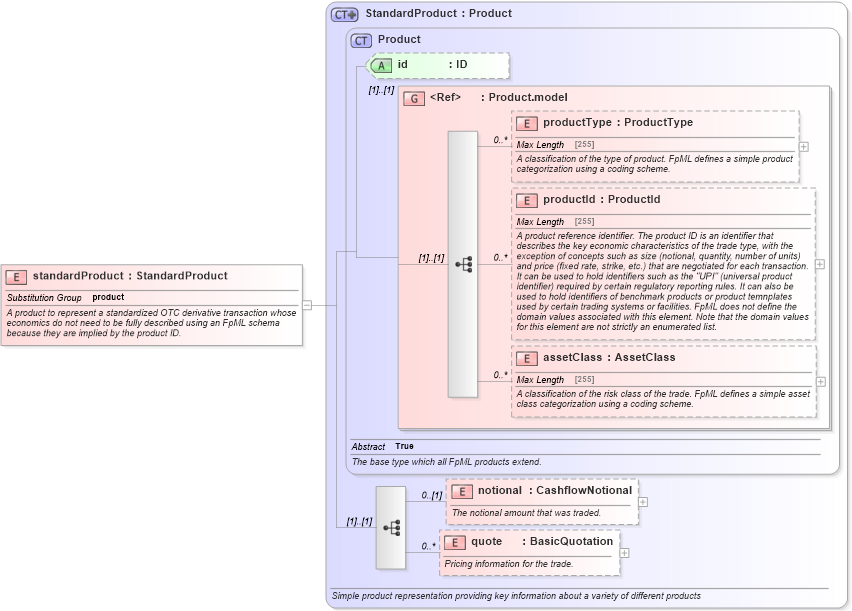Click the G group icon for Product.model
This screenshot has height=611, width=852.
414,98
